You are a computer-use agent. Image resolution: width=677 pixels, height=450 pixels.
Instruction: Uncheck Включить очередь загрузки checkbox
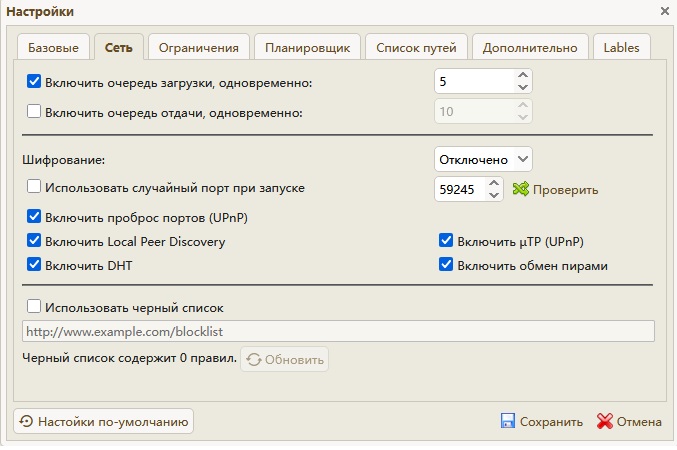tap(34, 81)
